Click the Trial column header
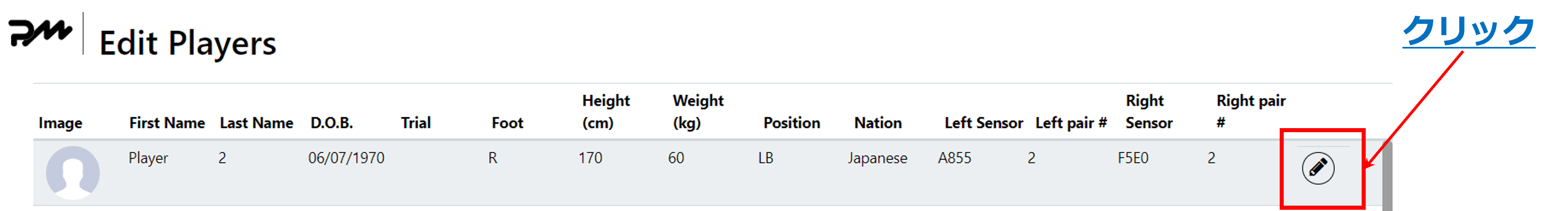 pos(416,123)
